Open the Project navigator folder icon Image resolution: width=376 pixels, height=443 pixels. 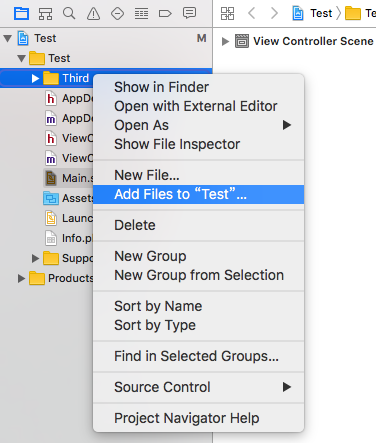(x=21, y=14)
